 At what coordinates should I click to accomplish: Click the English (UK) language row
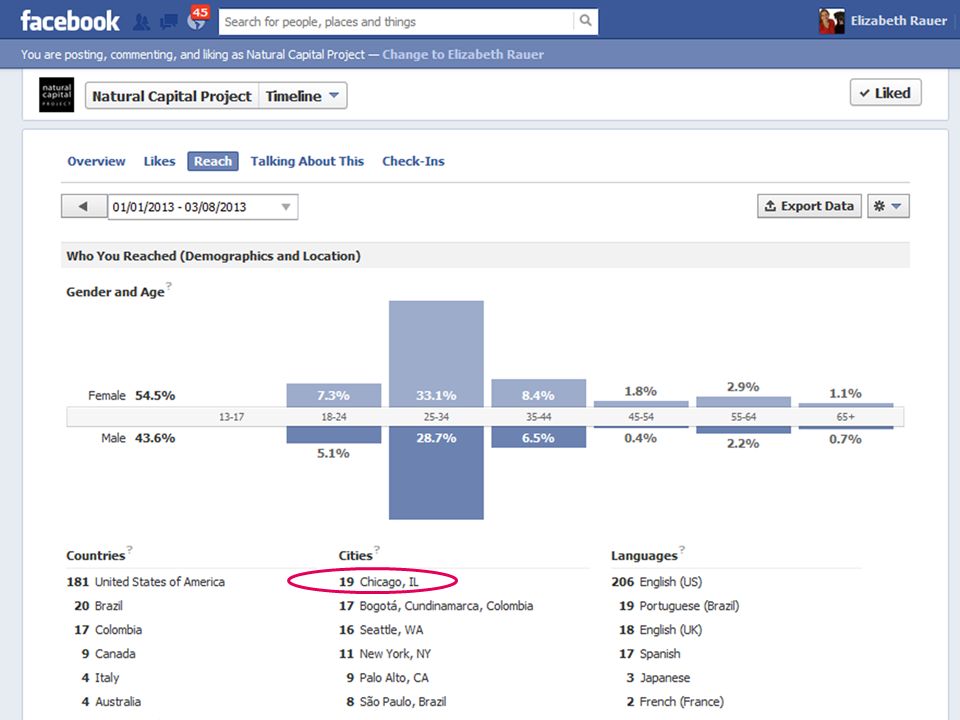pyautogui.click(x=661, y=629)
